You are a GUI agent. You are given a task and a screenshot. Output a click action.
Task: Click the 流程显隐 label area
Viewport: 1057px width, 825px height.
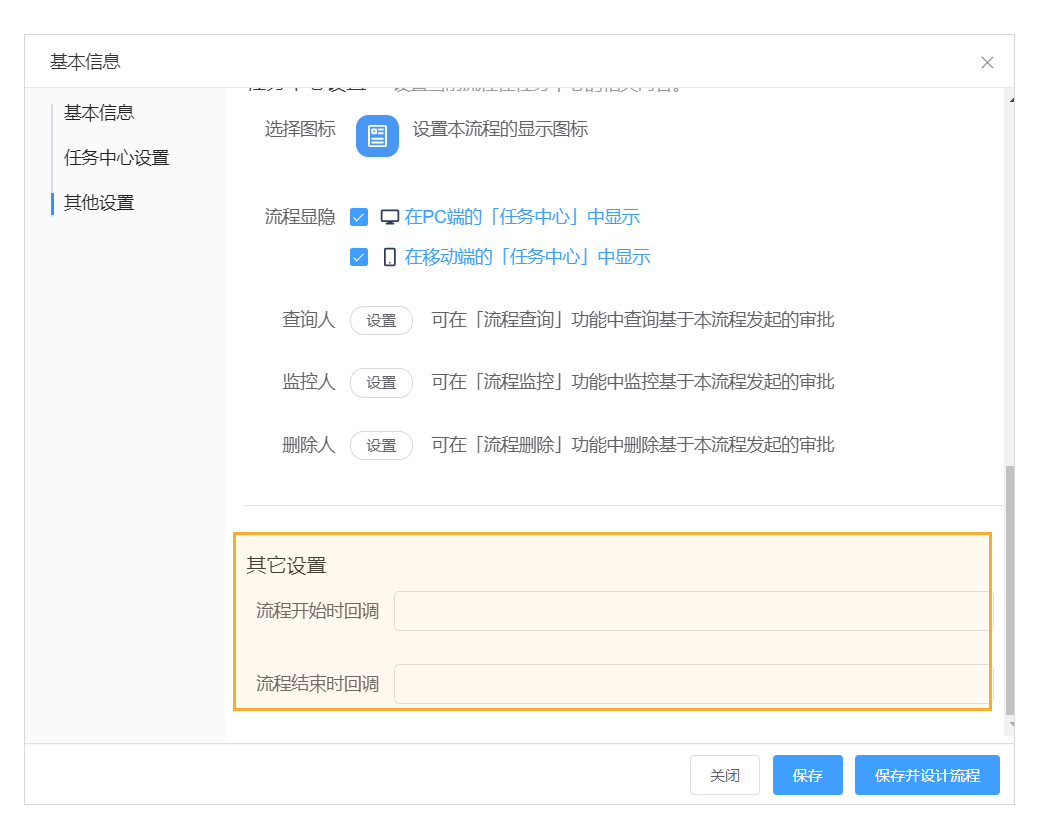pyautogui.click(x=300, y=216)
